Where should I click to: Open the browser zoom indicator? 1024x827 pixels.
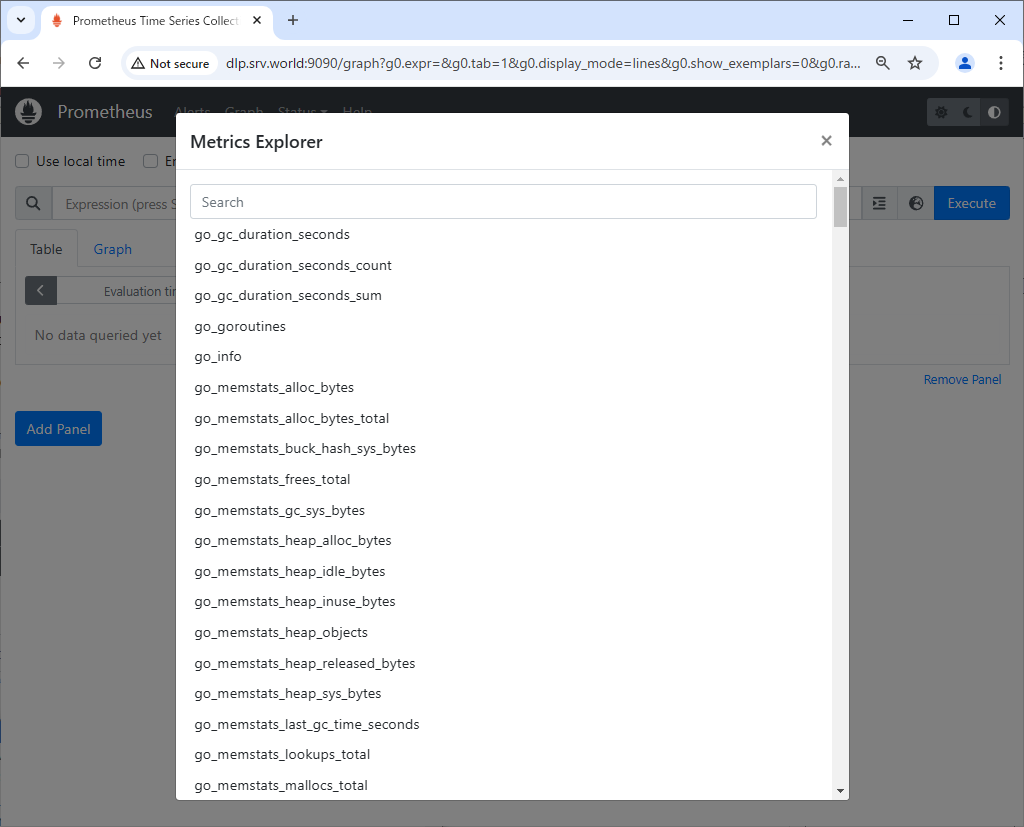pos(882,63)
